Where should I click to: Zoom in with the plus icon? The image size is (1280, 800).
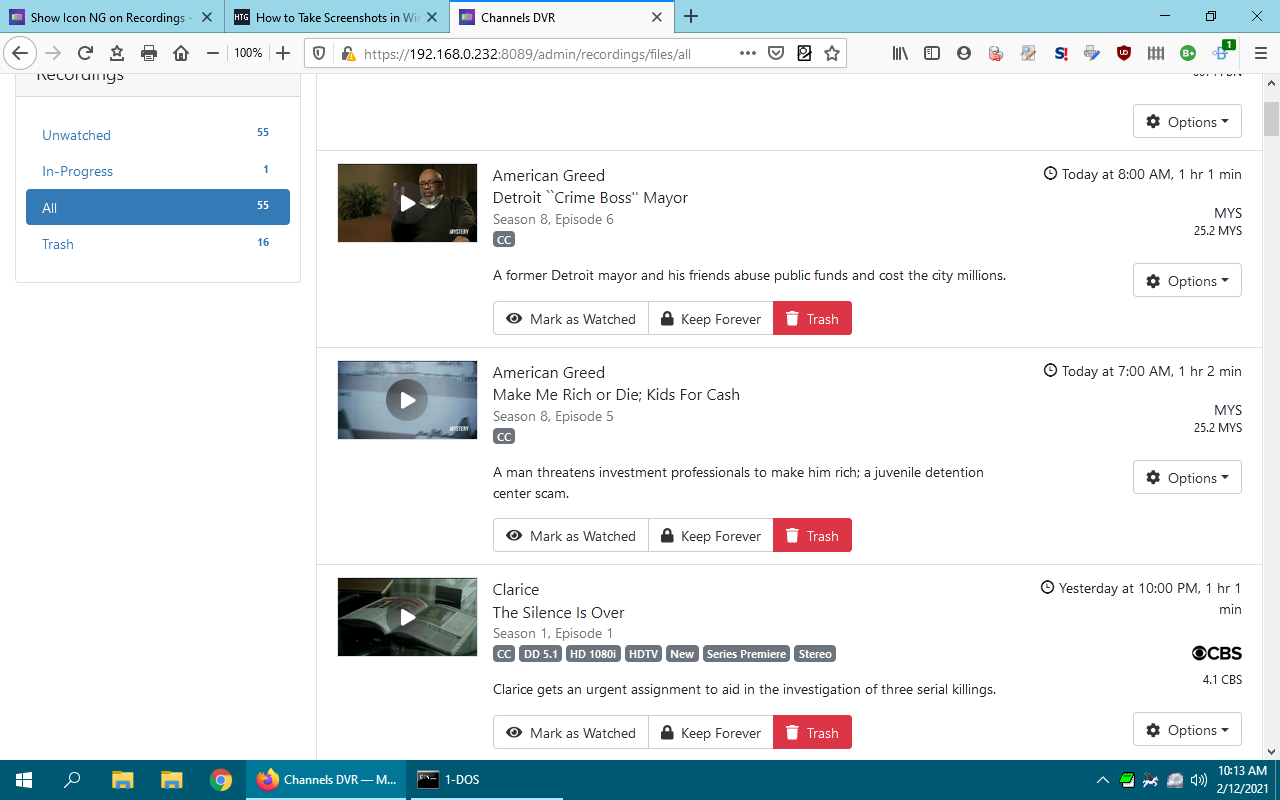click(x=283, y=53)
